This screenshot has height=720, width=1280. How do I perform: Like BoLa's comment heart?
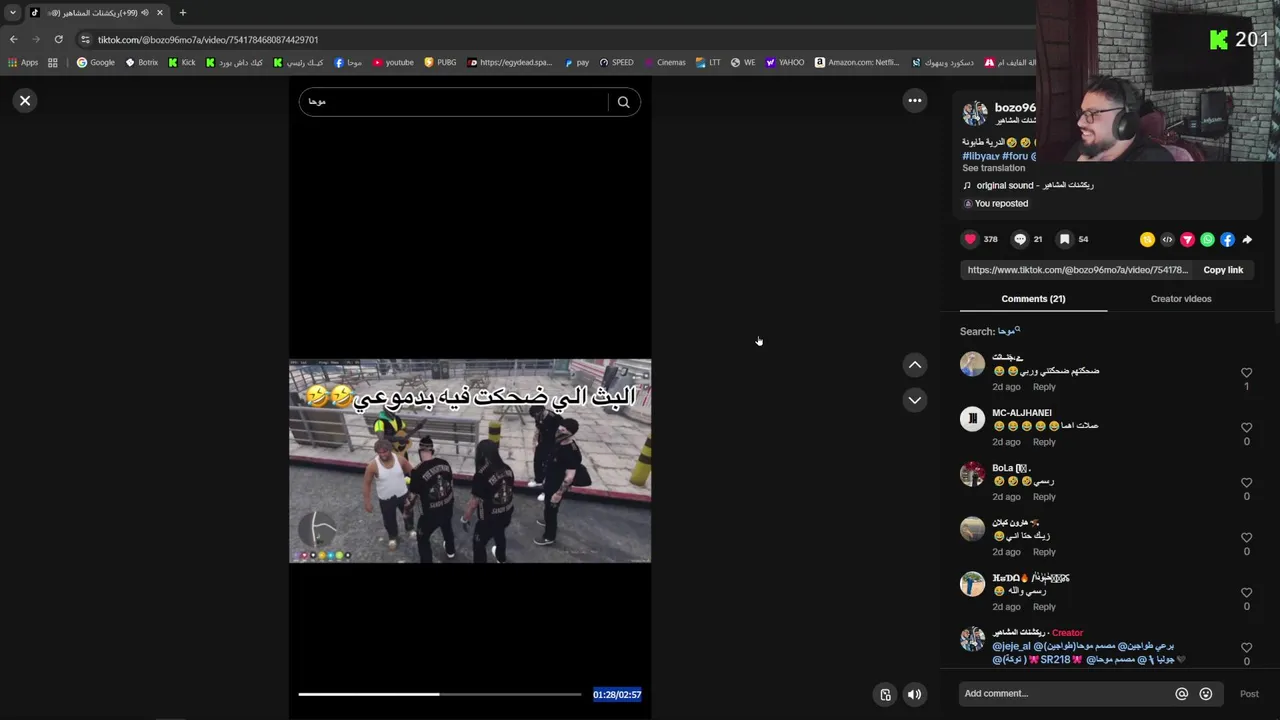1246,483
